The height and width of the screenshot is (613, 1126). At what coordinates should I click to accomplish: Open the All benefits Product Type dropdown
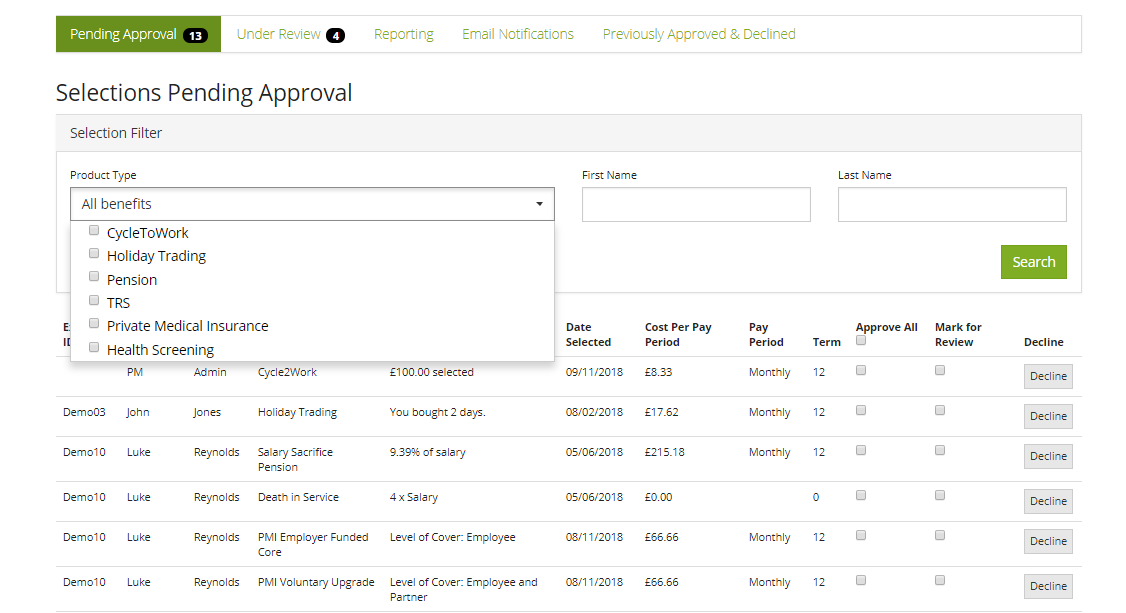coord(312,203)
